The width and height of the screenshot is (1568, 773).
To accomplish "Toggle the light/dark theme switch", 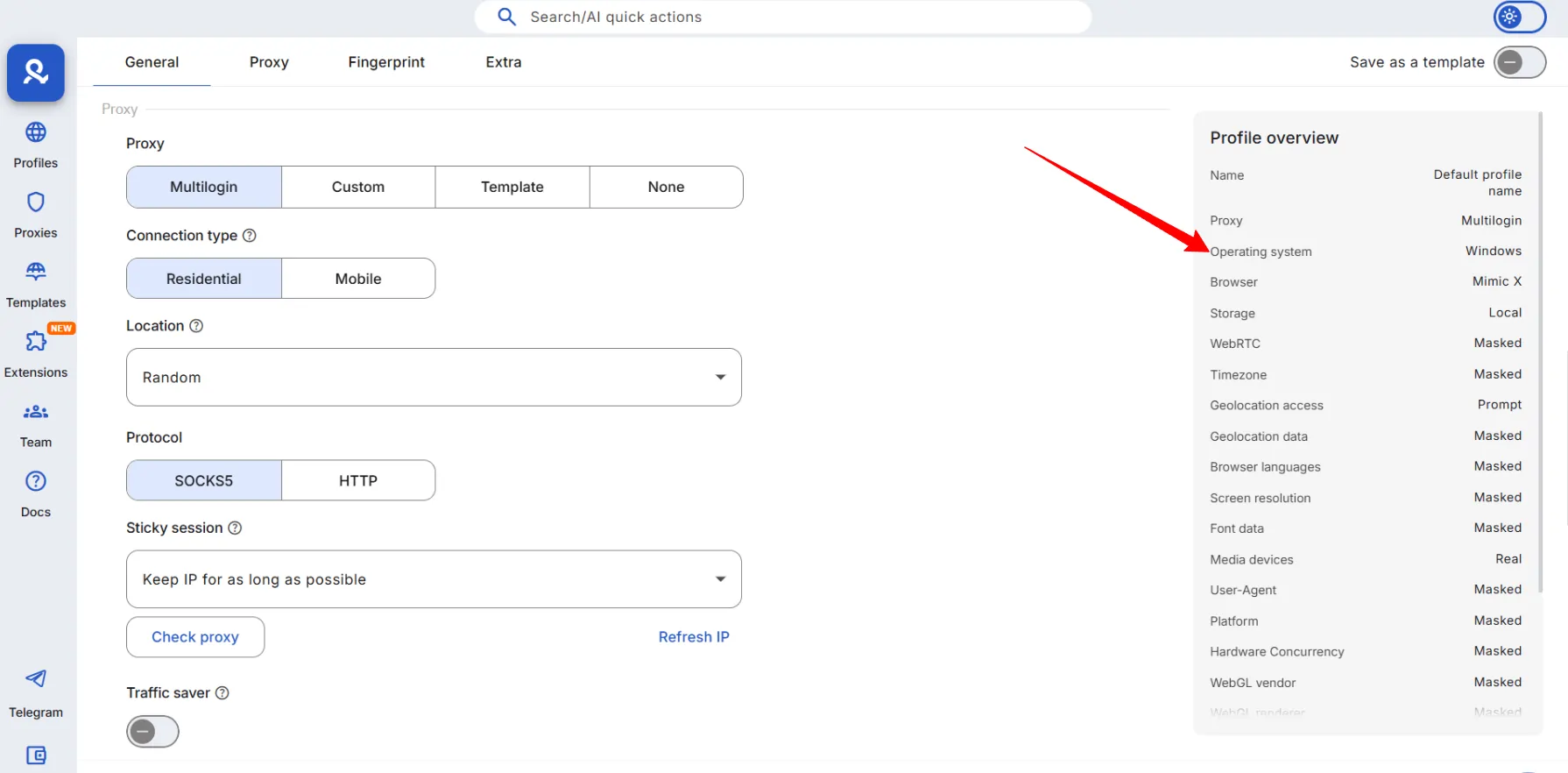I will pyautogui.click(x=1520, y=17).
